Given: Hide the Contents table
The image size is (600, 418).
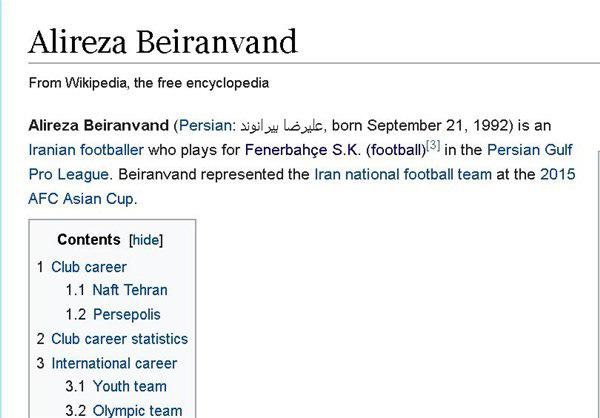Looking at the screenshot, I should click(x=146, y=240).
